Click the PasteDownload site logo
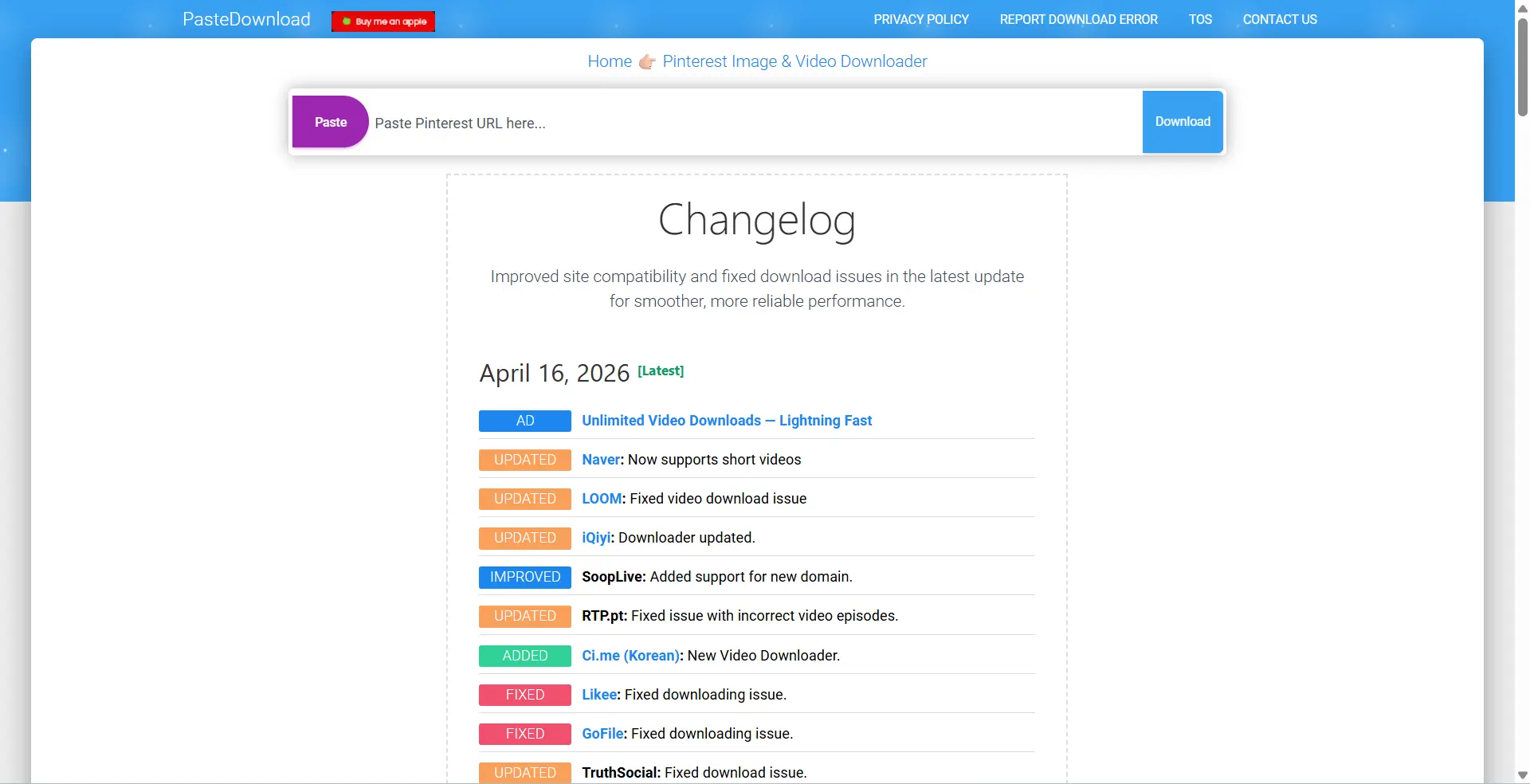Image resolution: width=1530 pixels, height=784 pixels. click(246, 19)
